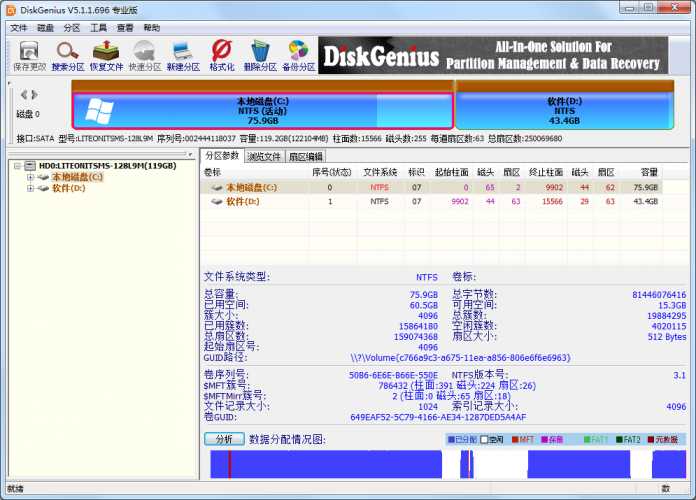
Task: Select 本地磁盘(C:) label in partition table
Action: click(252, 188)
